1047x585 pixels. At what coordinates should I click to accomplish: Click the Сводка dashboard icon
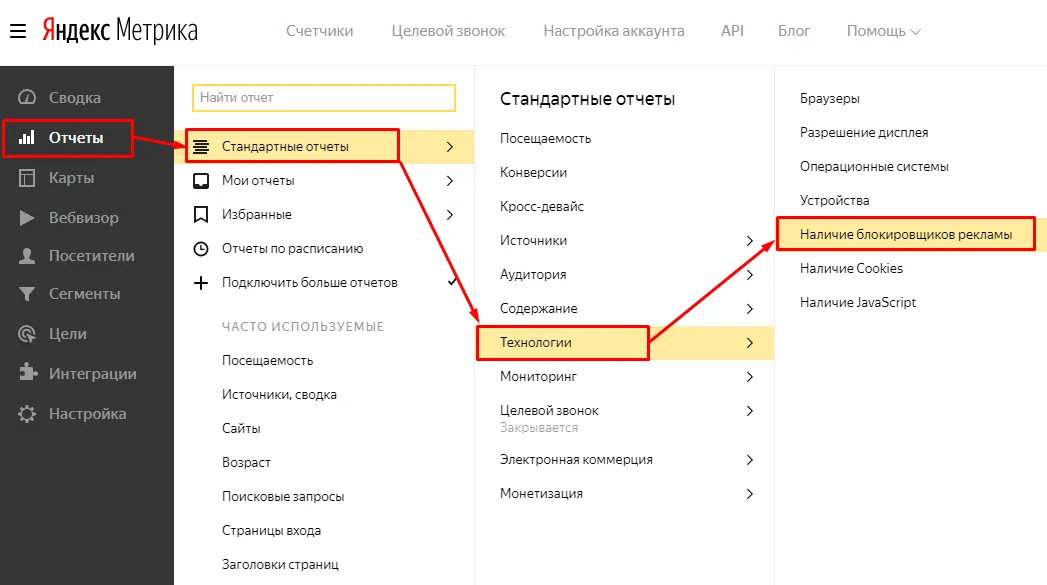(x=27, y=98)
